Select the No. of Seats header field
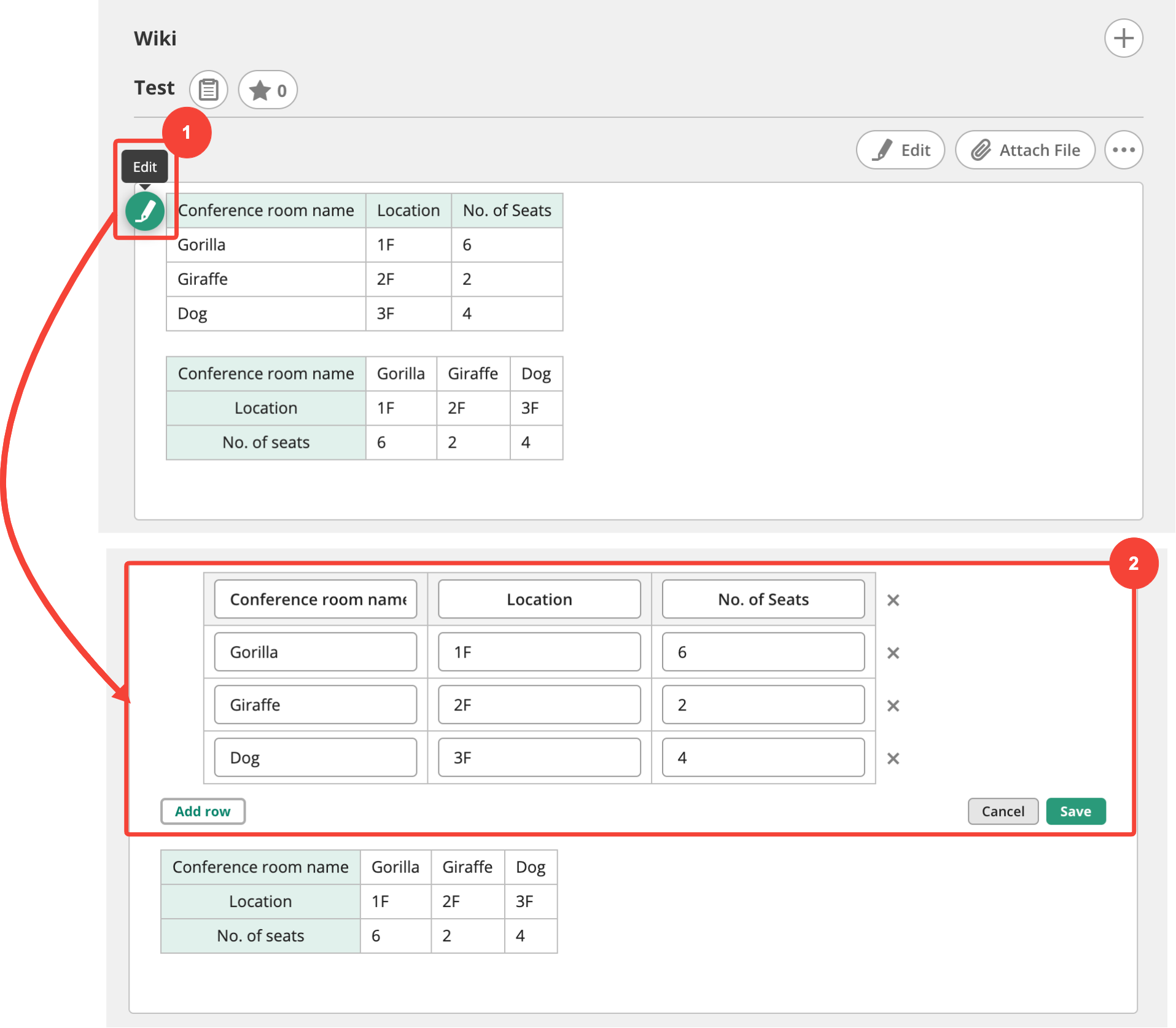Image resolution: width=1176 pixels, height=1028 pixels. click(763, 599)
